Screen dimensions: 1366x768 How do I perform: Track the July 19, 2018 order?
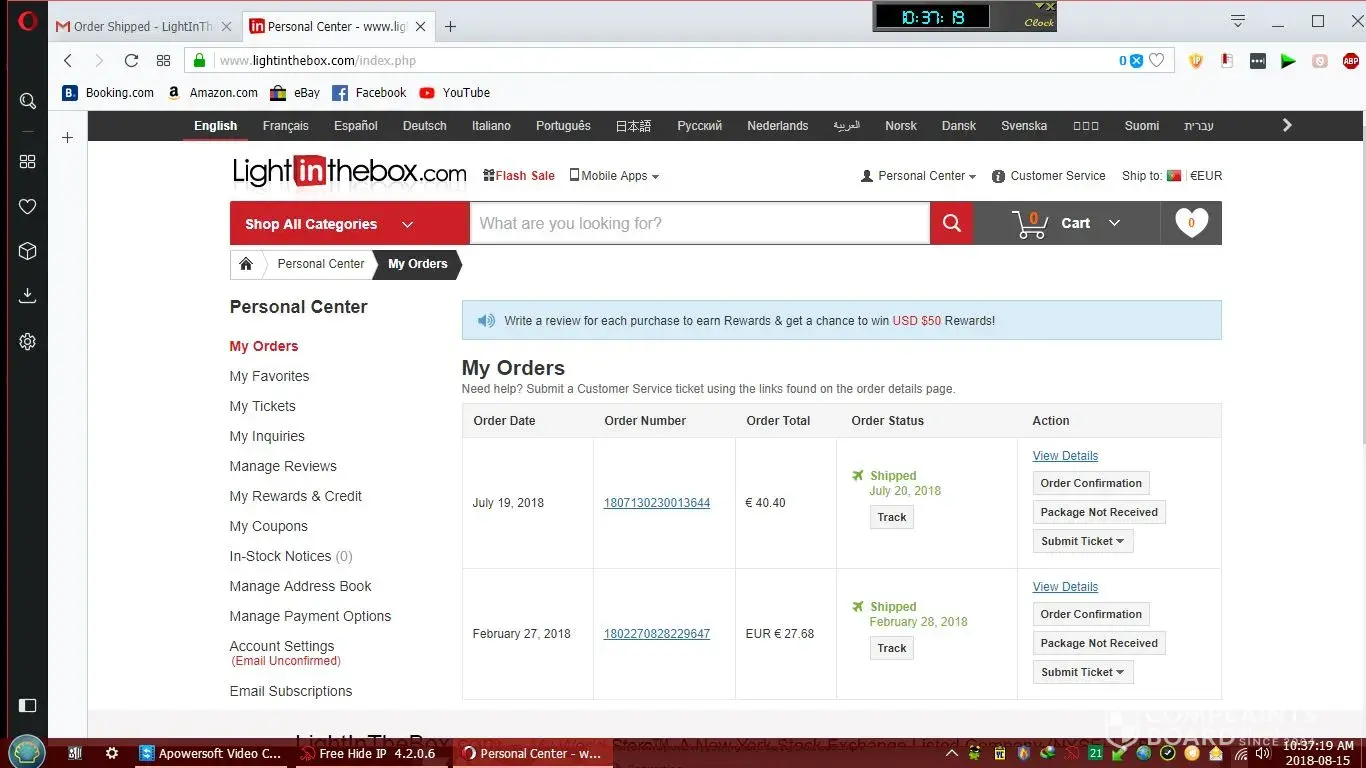pos(892,517)
